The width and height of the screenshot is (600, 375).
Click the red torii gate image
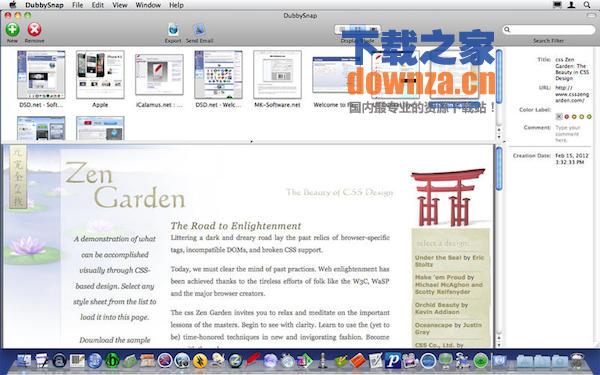[x=448, y=197]
